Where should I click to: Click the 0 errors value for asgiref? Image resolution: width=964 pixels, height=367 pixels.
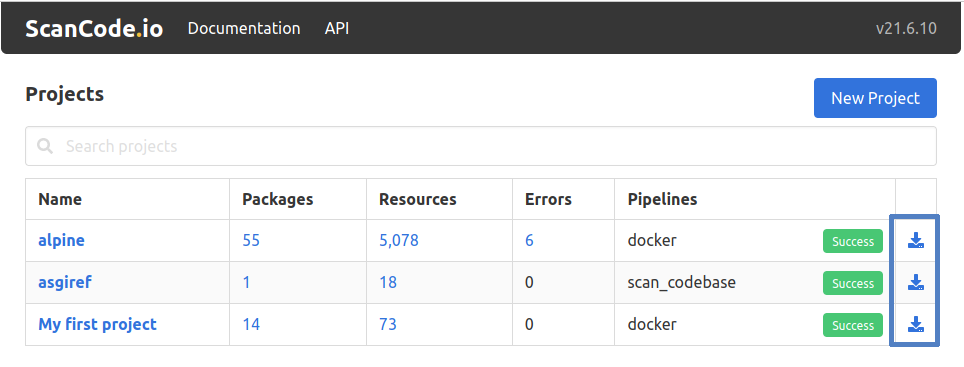point(529,283)
